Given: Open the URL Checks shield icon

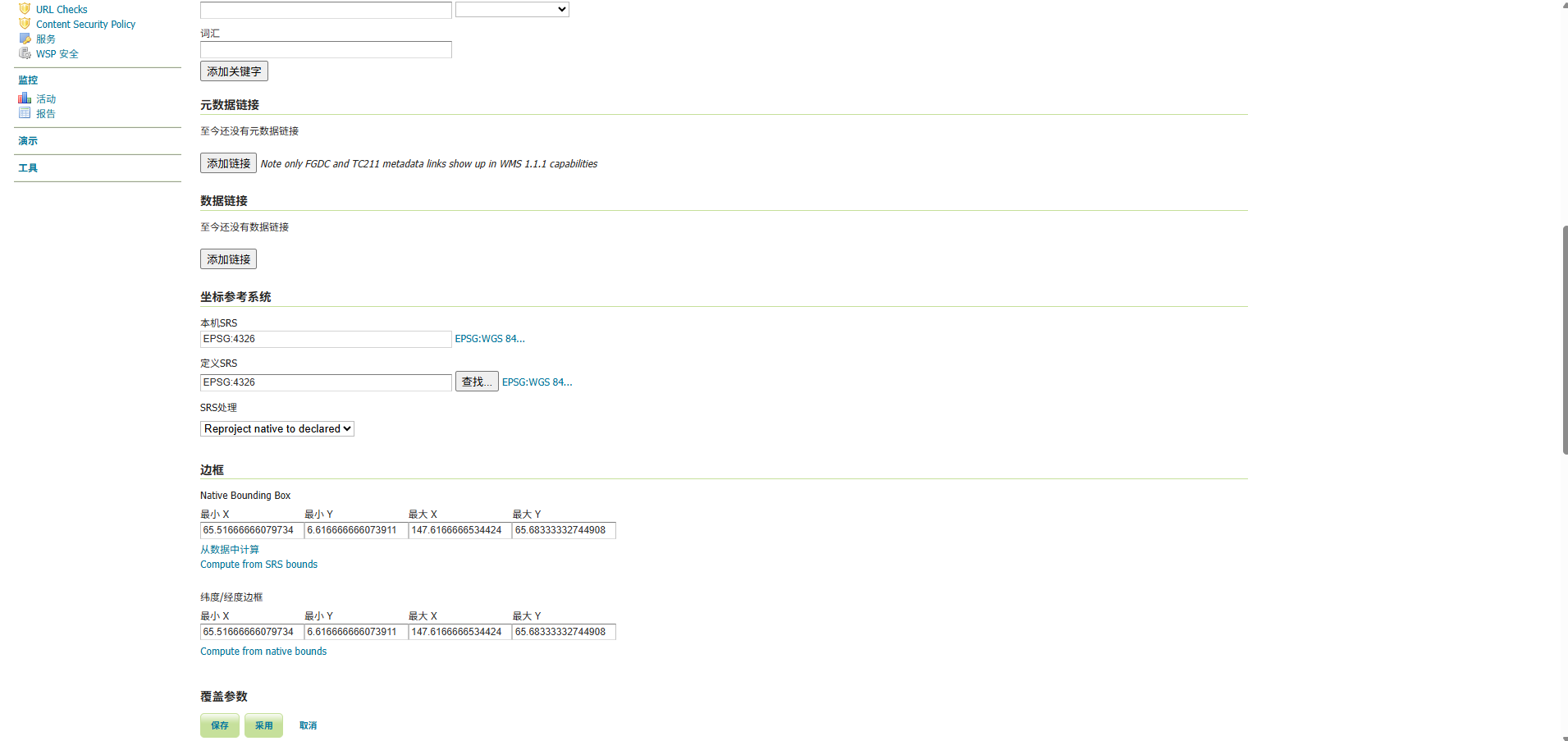Looking at the screenshot, I should pyautogui.click(x=24, y=9).
